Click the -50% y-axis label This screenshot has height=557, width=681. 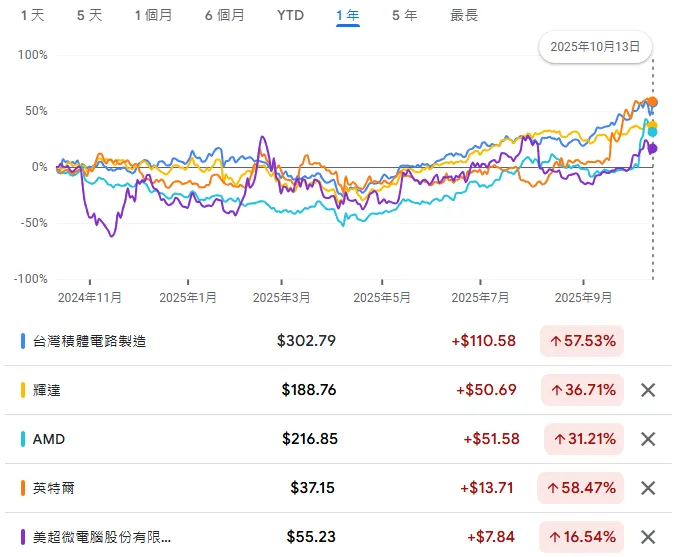pos(33,223)
